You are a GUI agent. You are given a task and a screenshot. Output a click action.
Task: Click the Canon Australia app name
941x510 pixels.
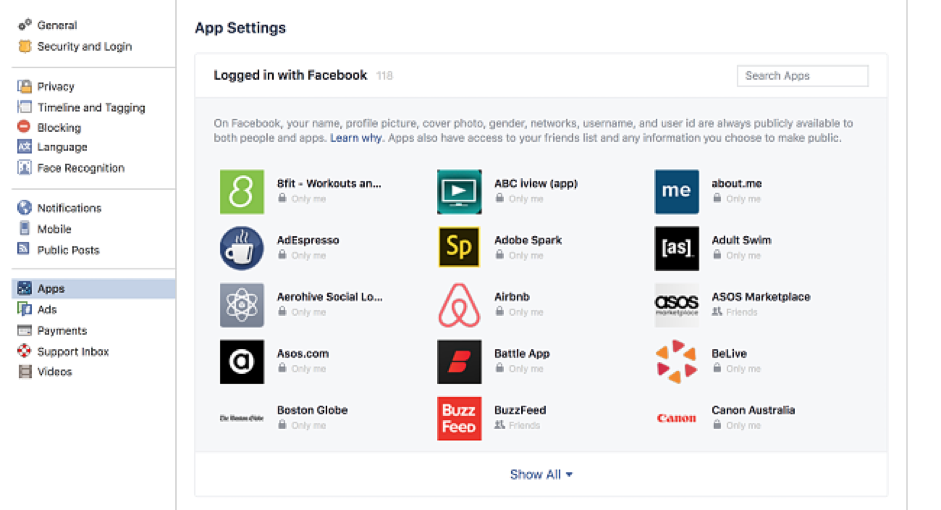coord(753,410)
